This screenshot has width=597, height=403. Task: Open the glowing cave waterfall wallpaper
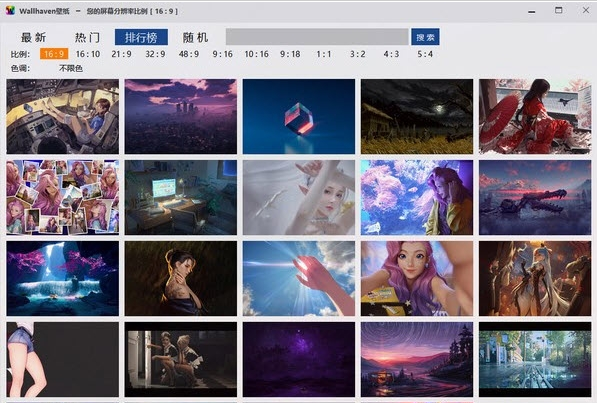pyautogui.click(x=62, y=278)
